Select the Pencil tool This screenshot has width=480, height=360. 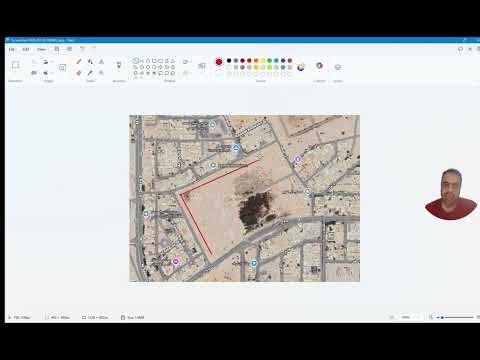pyautogui.click(x=79, y=62)
